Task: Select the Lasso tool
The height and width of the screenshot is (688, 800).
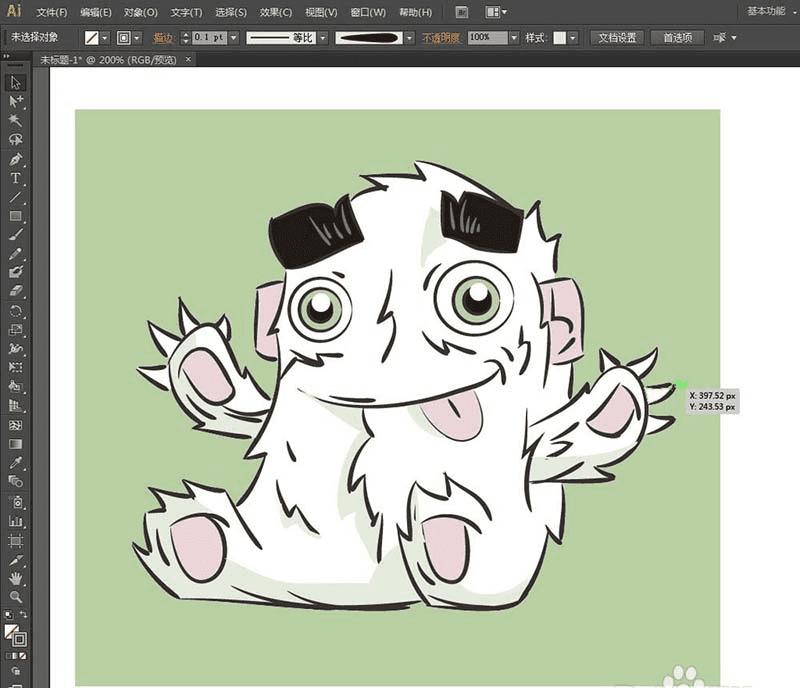Action: pos(15,139)
